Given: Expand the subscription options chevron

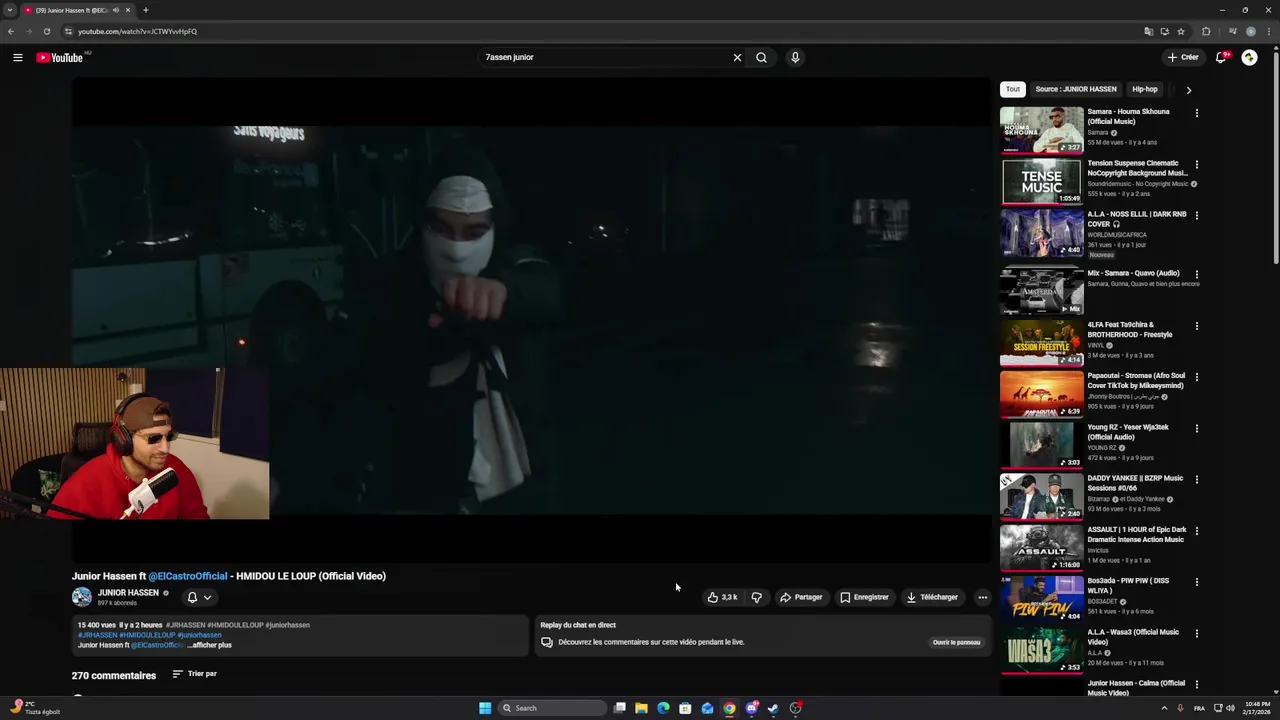Looking at the screenshot, I should [207, 597].
